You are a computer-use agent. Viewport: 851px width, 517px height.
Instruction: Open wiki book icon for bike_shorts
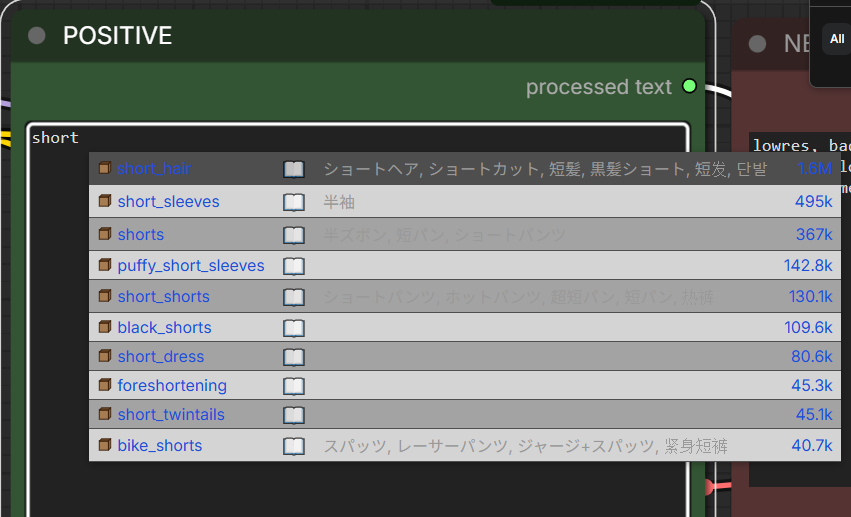pyautogui.click(x=294, y=446)
